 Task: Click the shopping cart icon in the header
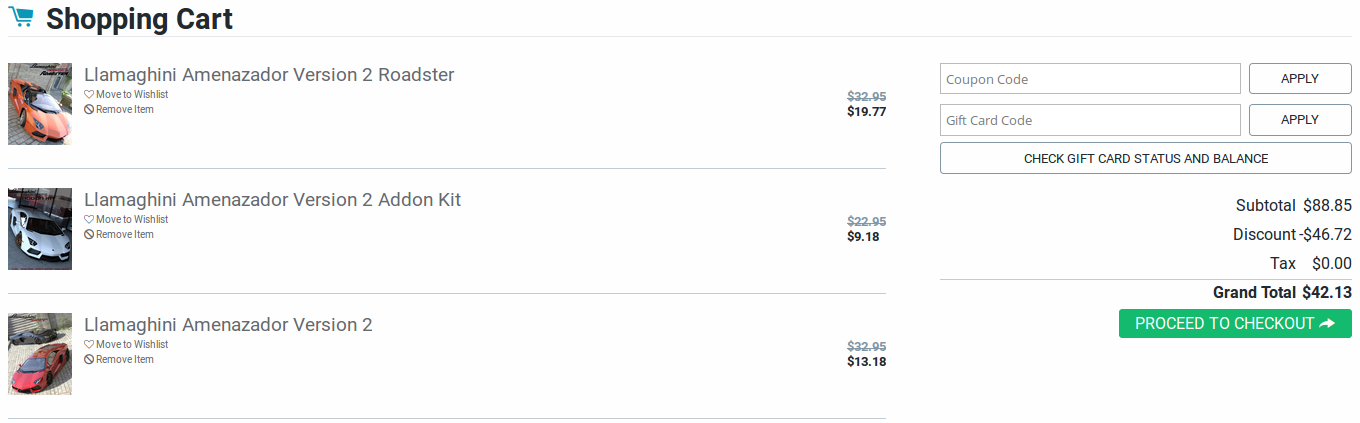(21, 17)
